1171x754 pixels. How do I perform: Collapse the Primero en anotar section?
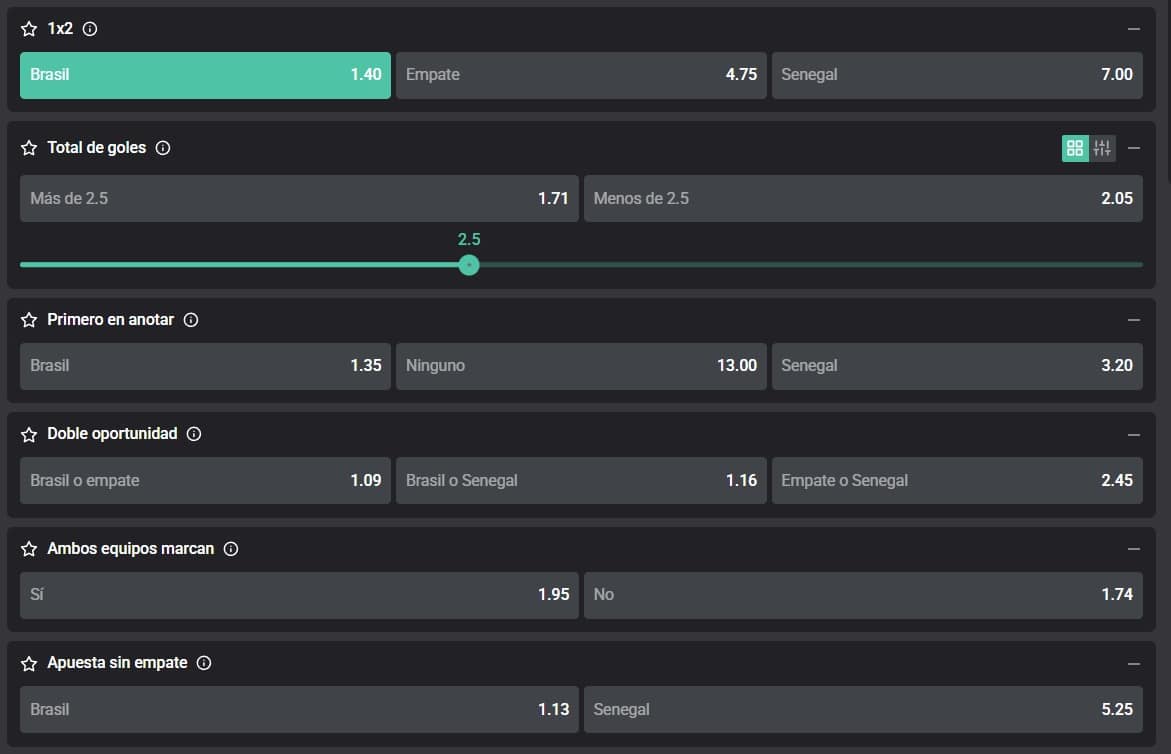pyautogui.click(x=1133, y=320)
